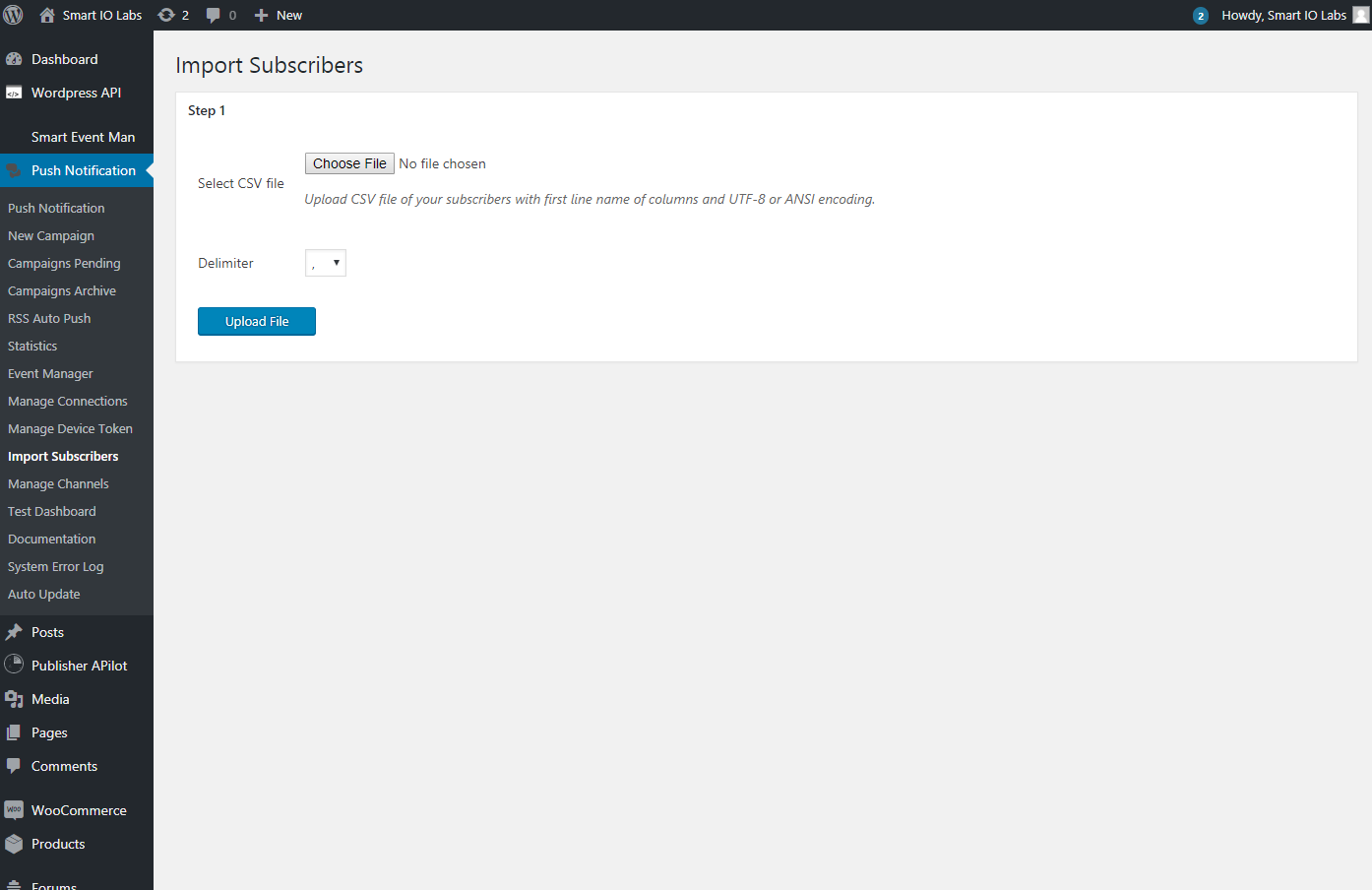Click the home icon beside Smart IO Labs

coord(46,15)
